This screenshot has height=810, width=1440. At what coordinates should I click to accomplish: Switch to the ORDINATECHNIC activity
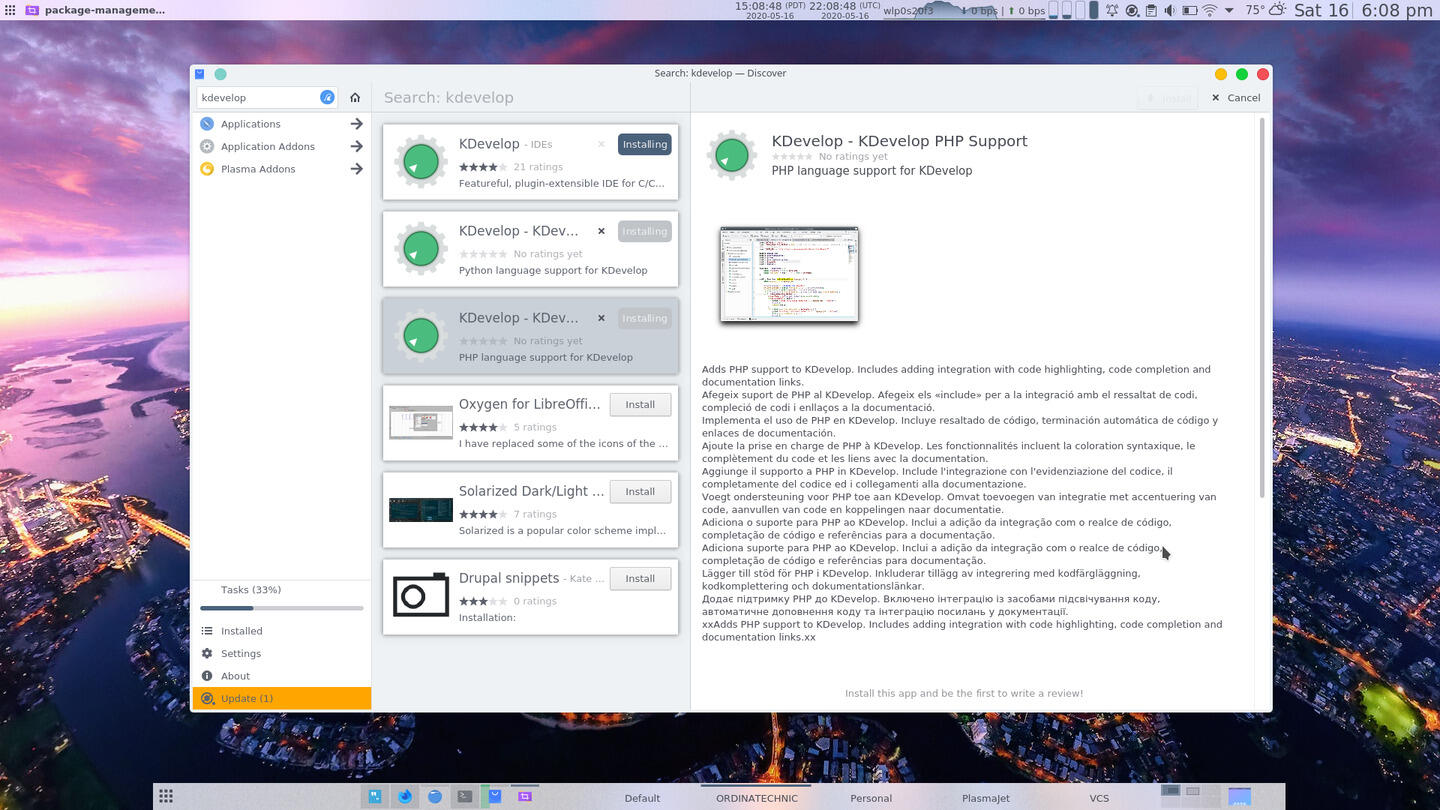point(757,798)
